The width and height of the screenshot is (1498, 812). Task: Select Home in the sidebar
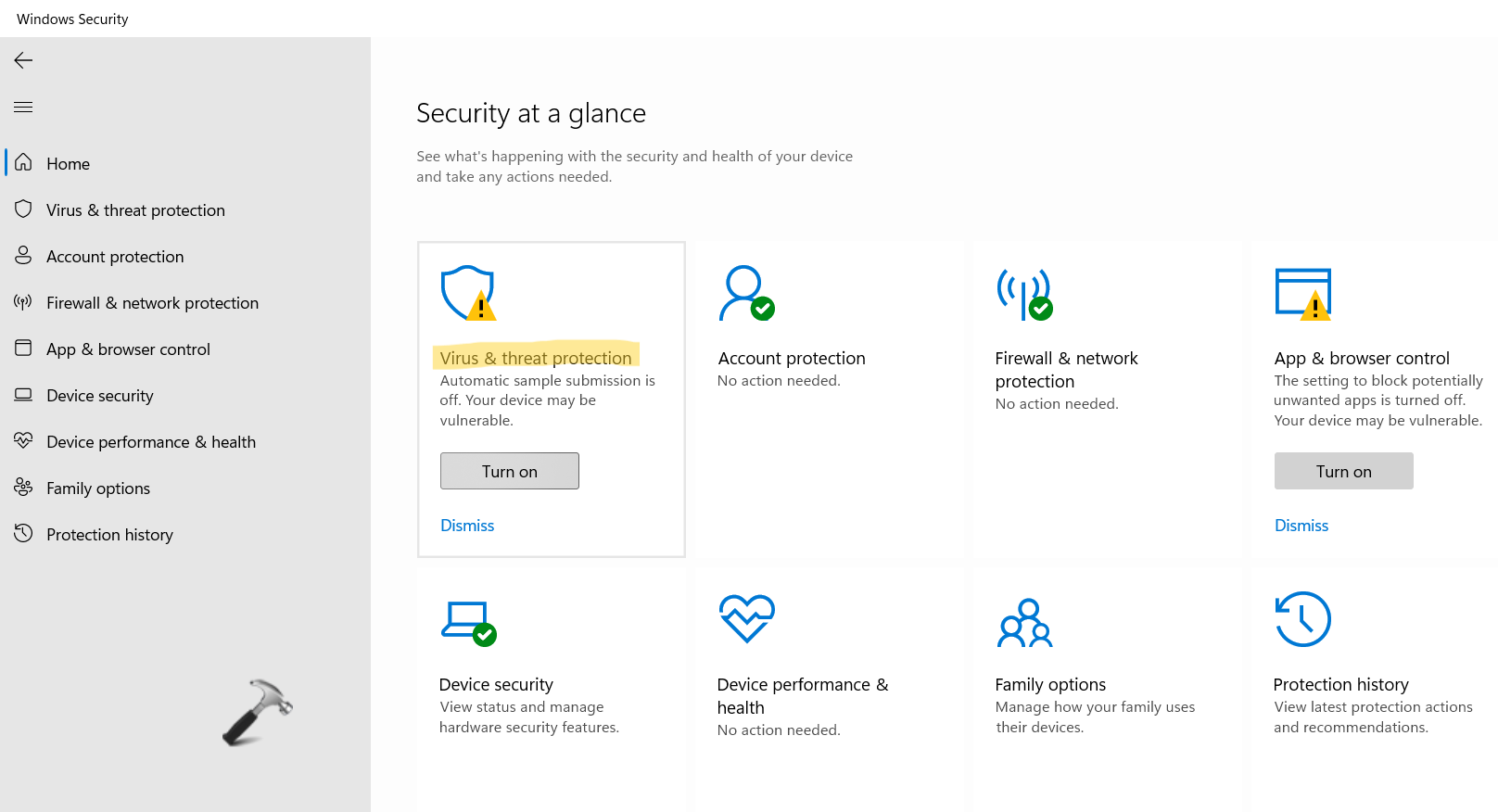[69, 164]
